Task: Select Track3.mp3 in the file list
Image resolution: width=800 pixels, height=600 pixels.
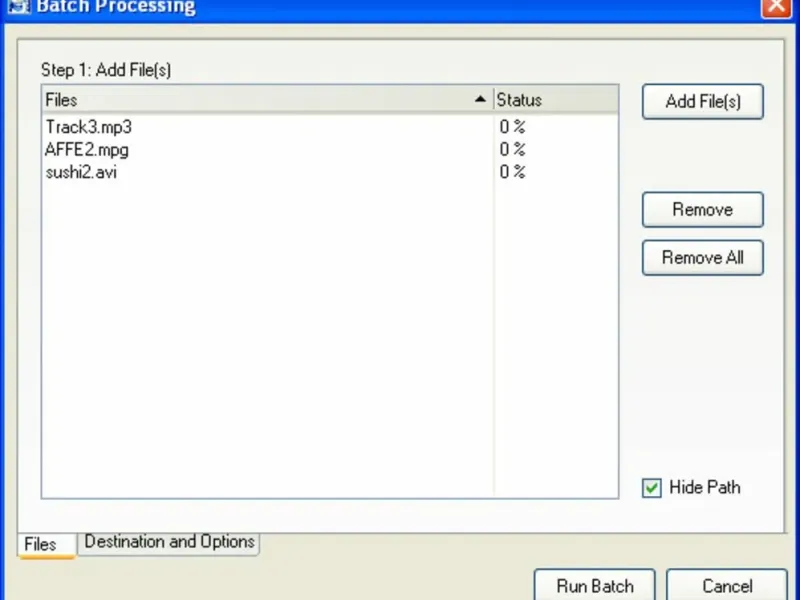Action: [89, 127]
